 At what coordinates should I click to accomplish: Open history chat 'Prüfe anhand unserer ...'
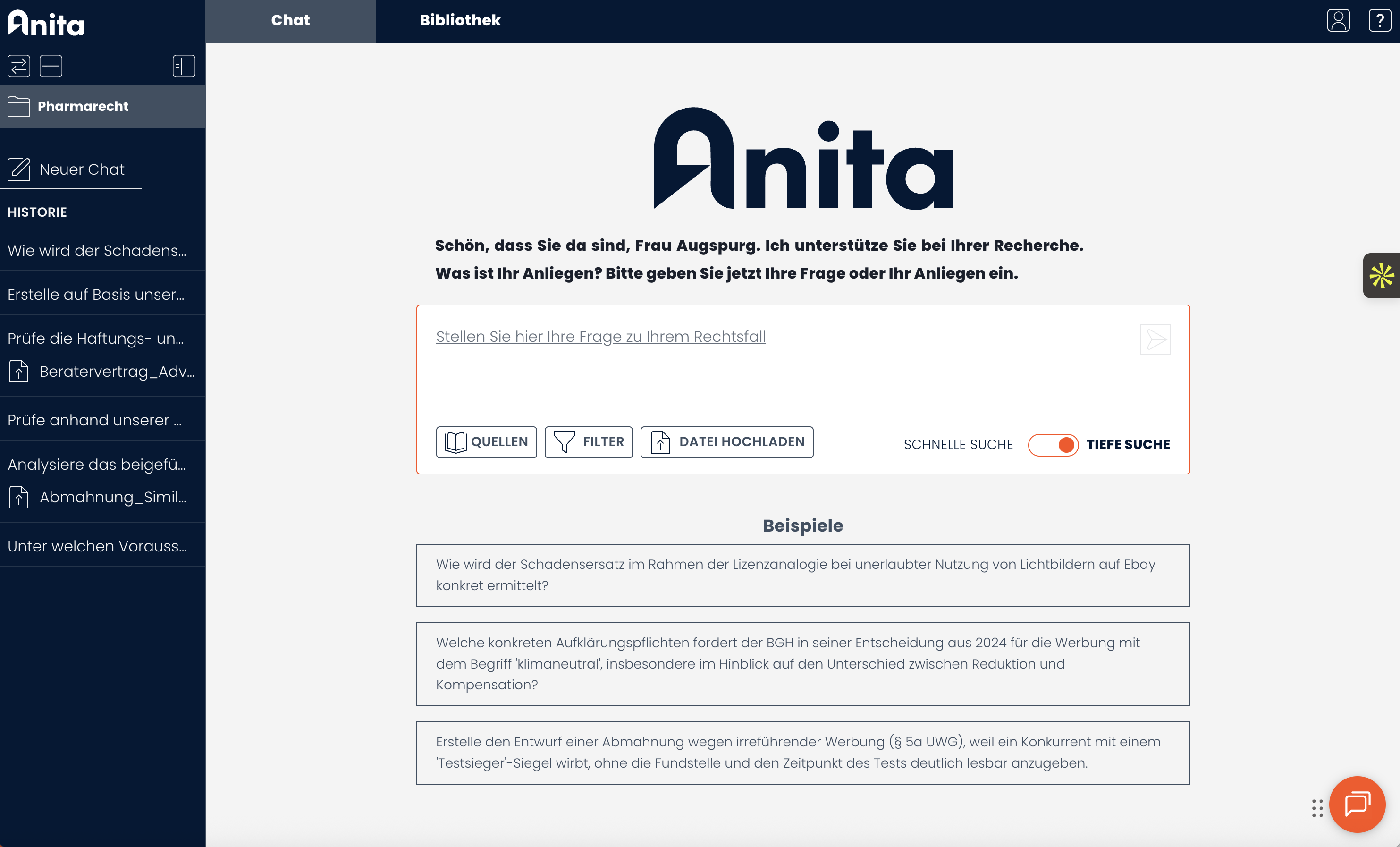102,420
